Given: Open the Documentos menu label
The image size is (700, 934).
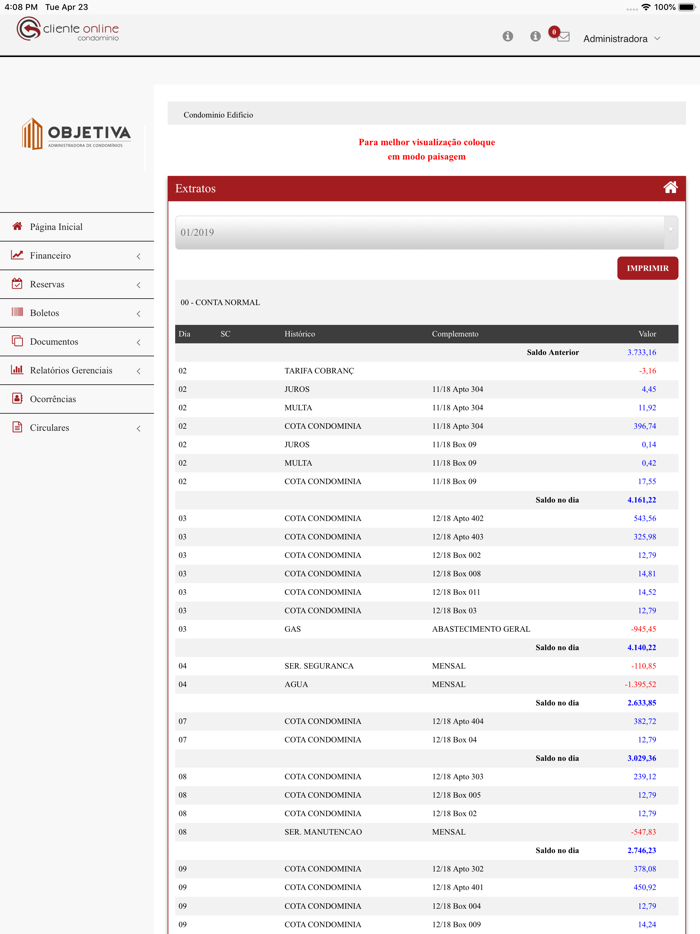Looking at the screenshot, I should click(x=54, y=341).
